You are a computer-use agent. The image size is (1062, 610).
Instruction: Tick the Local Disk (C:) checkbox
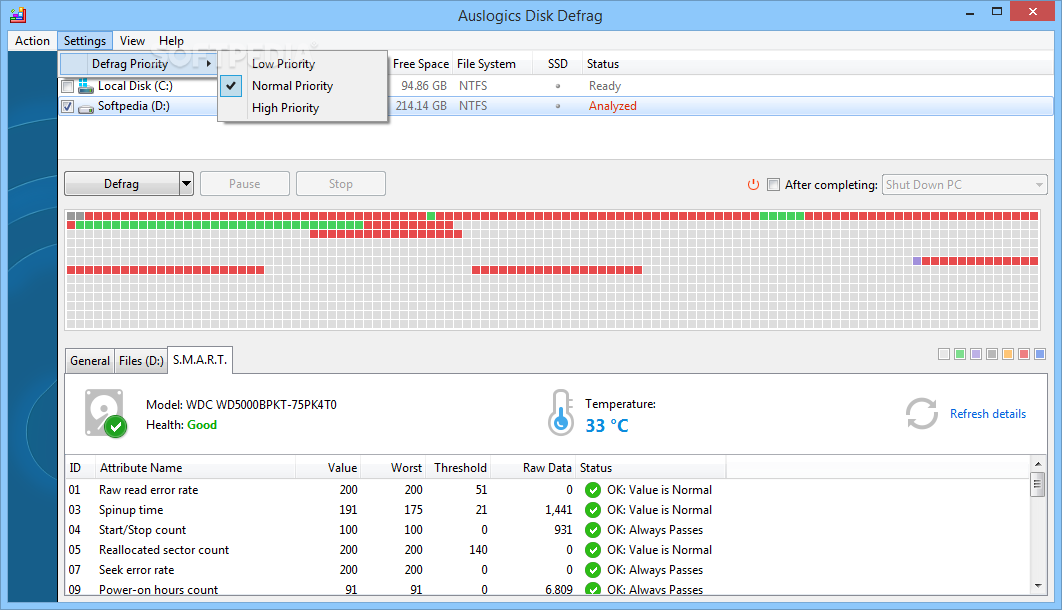68,87
